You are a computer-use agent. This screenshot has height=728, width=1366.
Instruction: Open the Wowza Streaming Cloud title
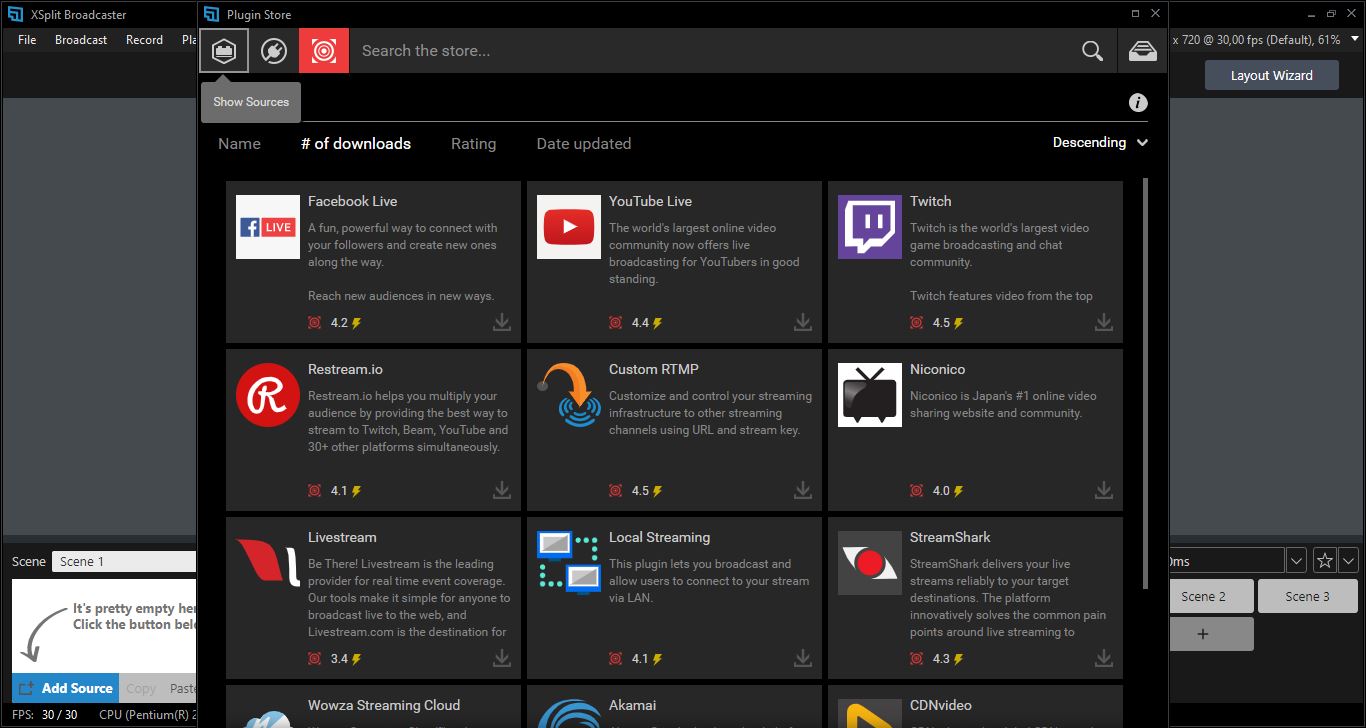click(x=384, y=705)
